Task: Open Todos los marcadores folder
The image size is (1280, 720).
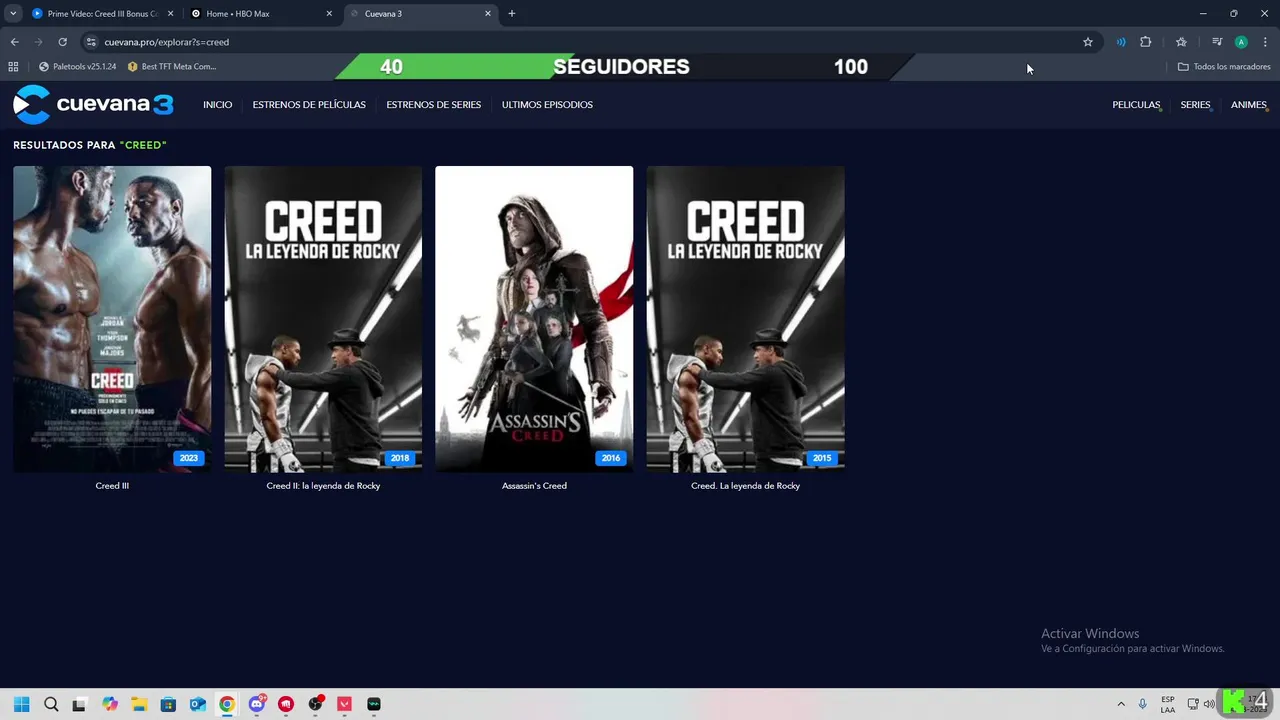Action: click(x=1224, y=67)
